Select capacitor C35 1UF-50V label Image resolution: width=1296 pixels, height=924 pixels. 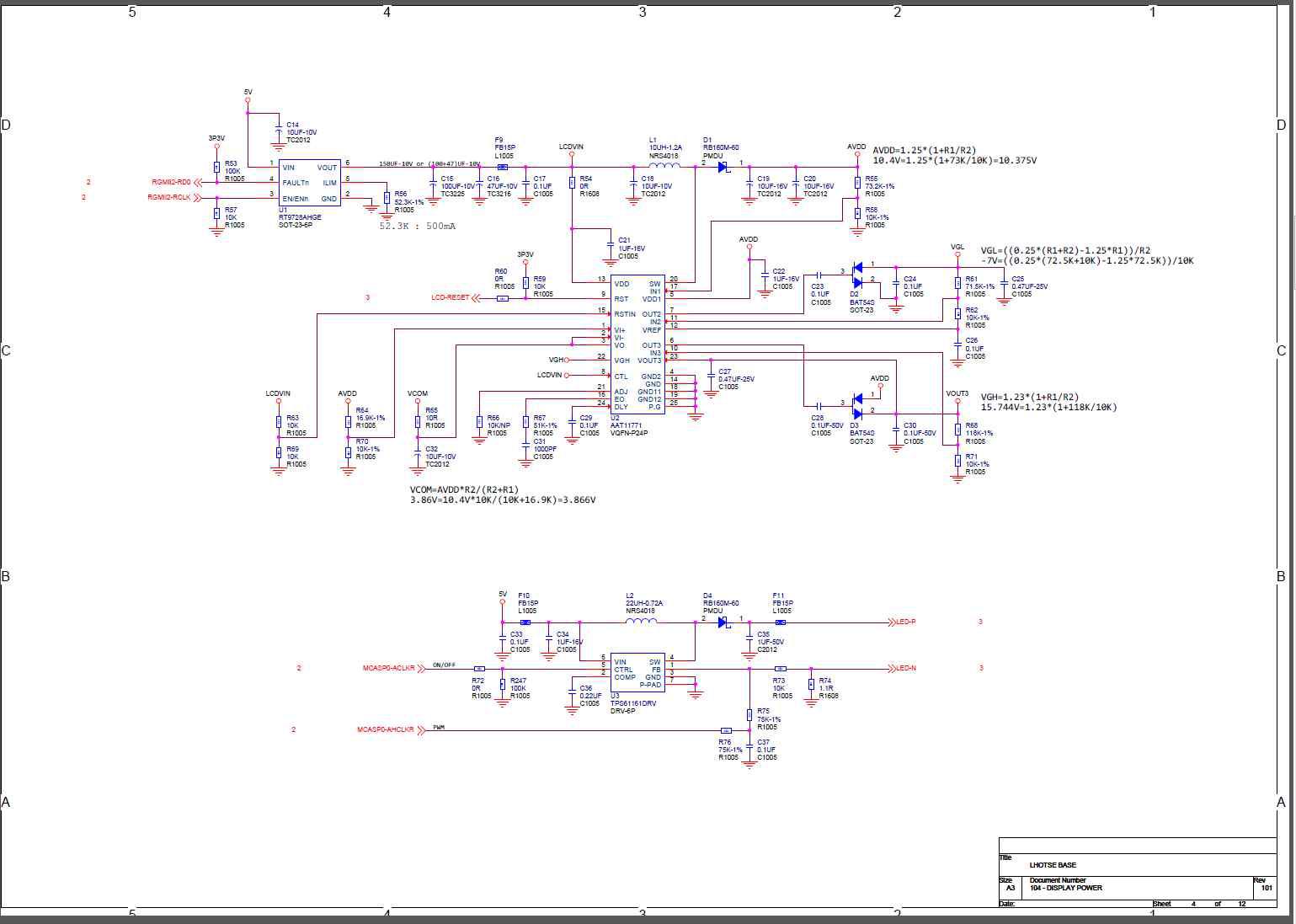(x=772, y=642)
